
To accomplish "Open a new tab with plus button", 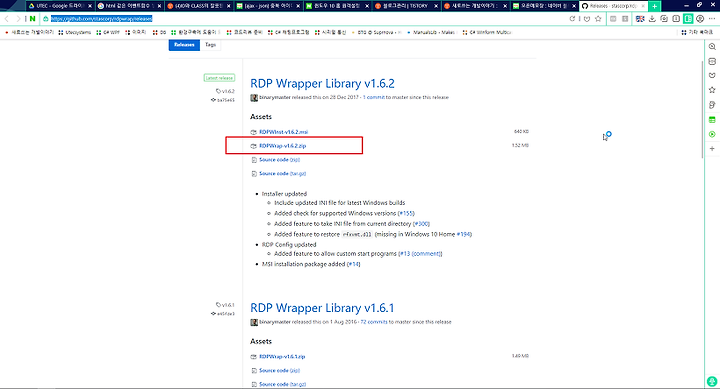I will point(654,6).
